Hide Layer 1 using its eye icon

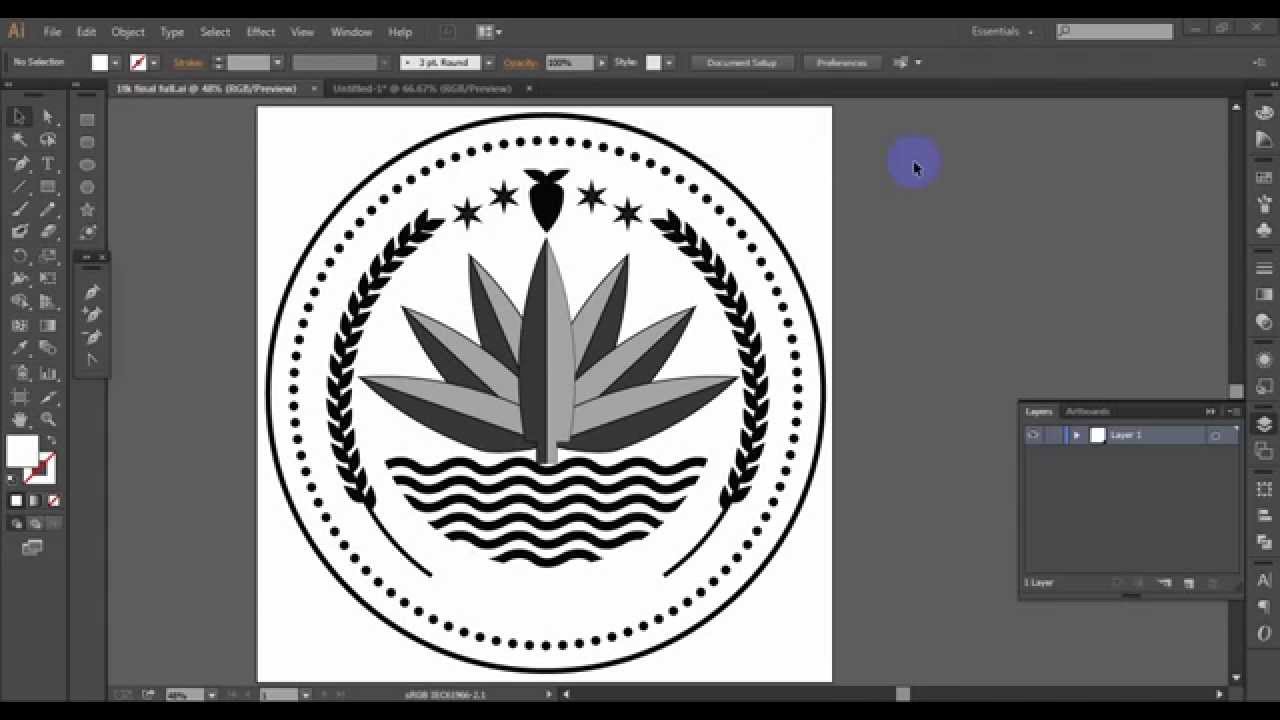tap(1034, 435)
